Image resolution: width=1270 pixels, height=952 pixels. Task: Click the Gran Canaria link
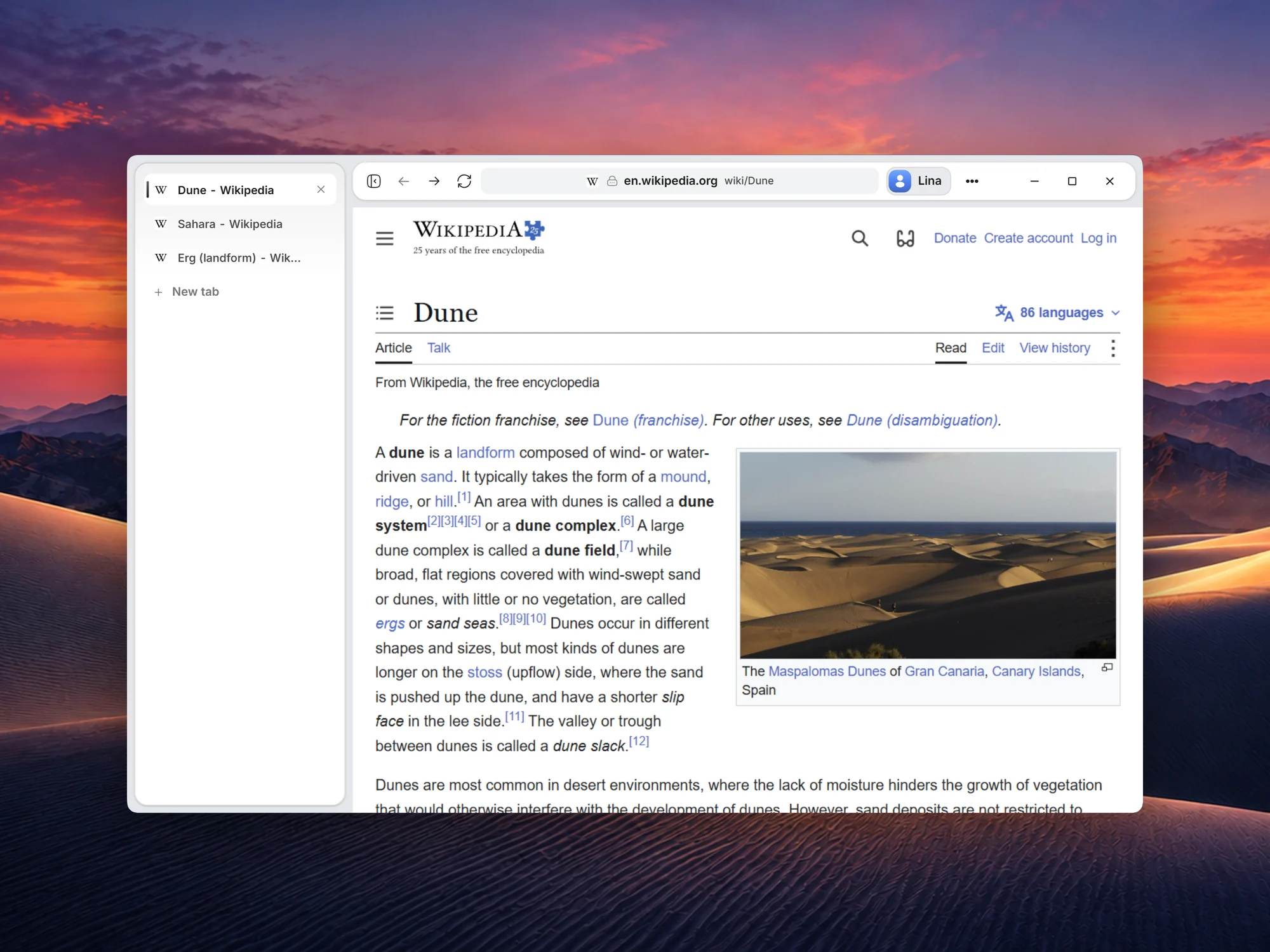click(x=944, y=671)
